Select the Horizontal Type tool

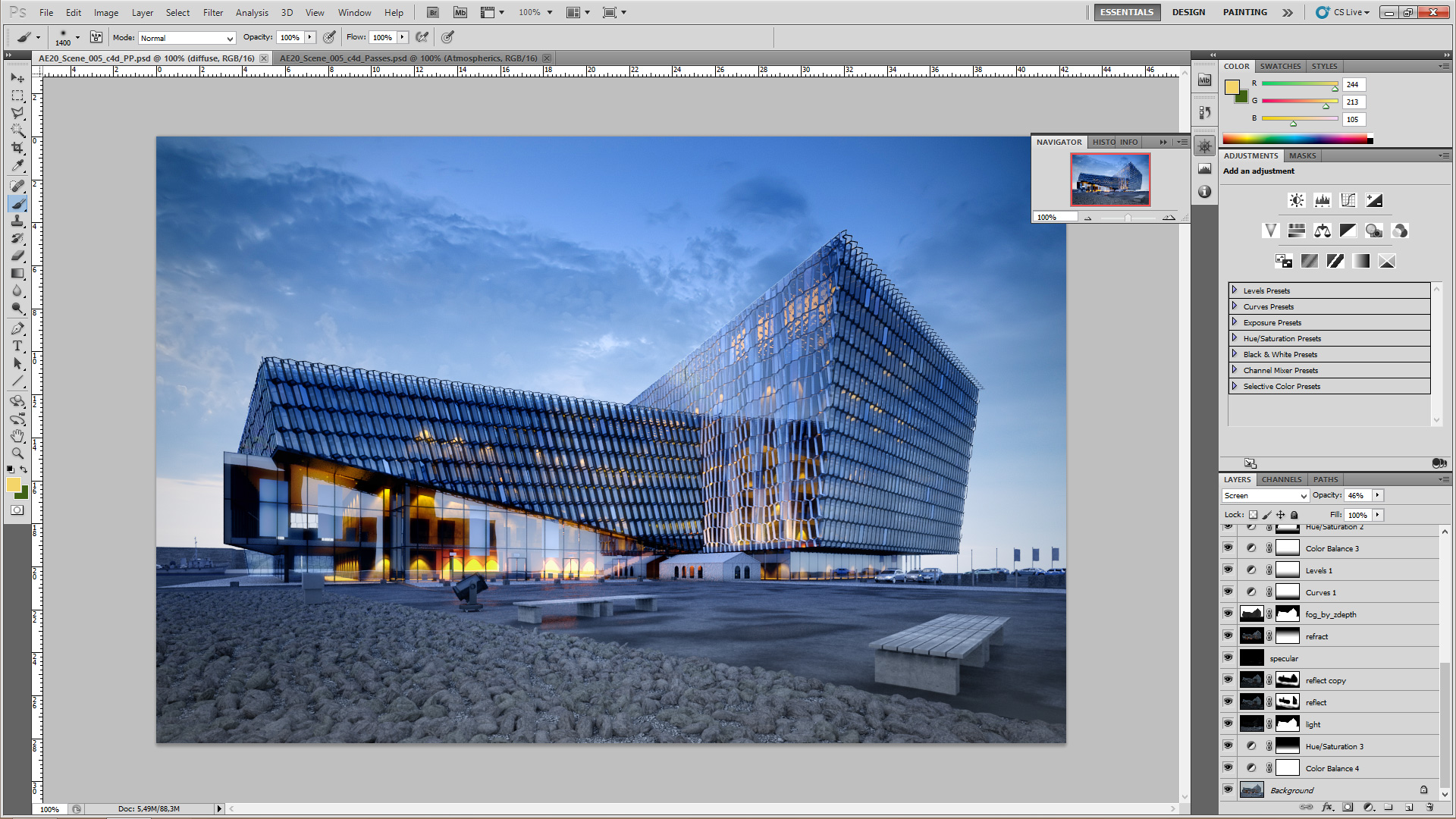click(17, 346)
